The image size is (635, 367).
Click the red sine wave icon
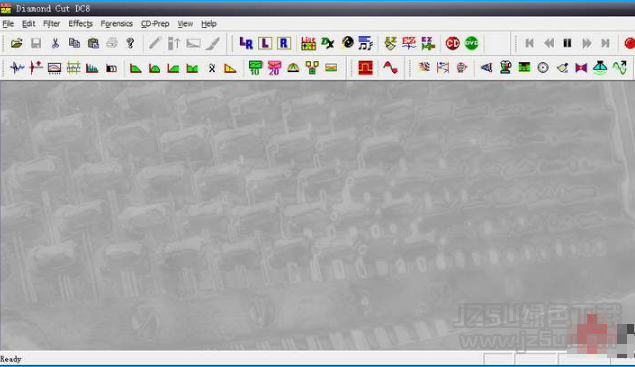[x=390, y=68]
